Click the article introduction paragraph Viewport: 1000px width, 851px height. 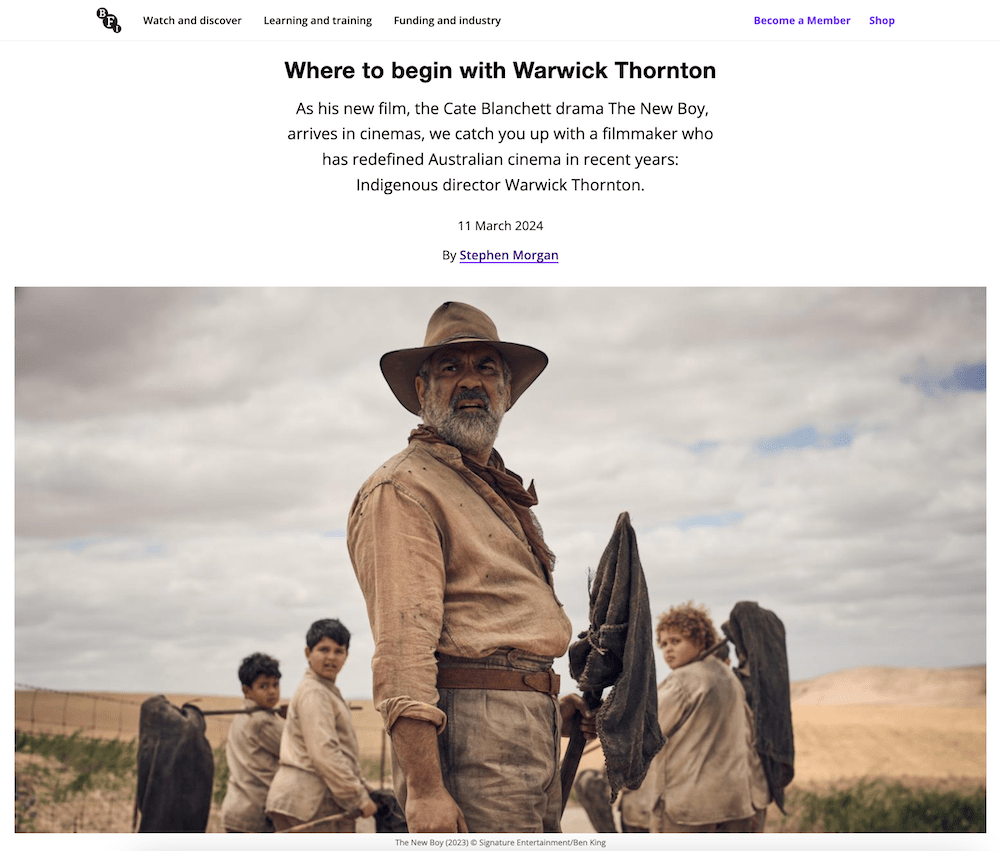point(500,147)
